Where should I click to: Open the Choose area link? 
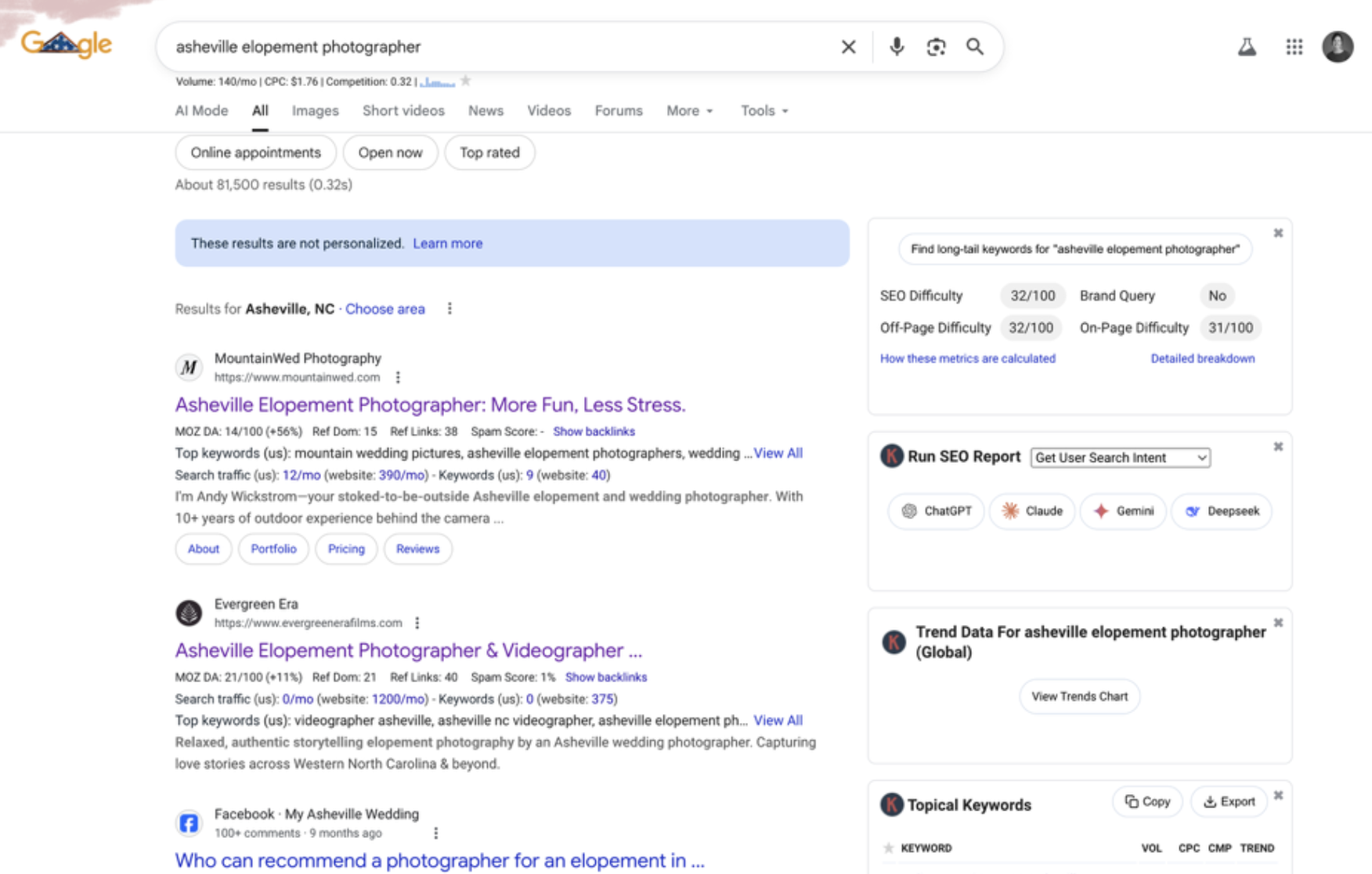click(385, 309)
